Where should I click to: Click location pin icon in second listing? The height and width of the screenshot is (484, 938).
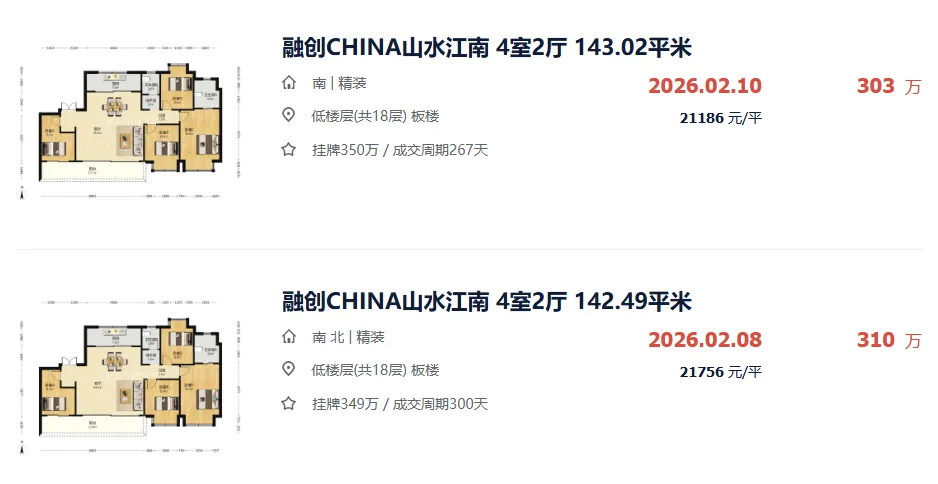coord(289,369)
